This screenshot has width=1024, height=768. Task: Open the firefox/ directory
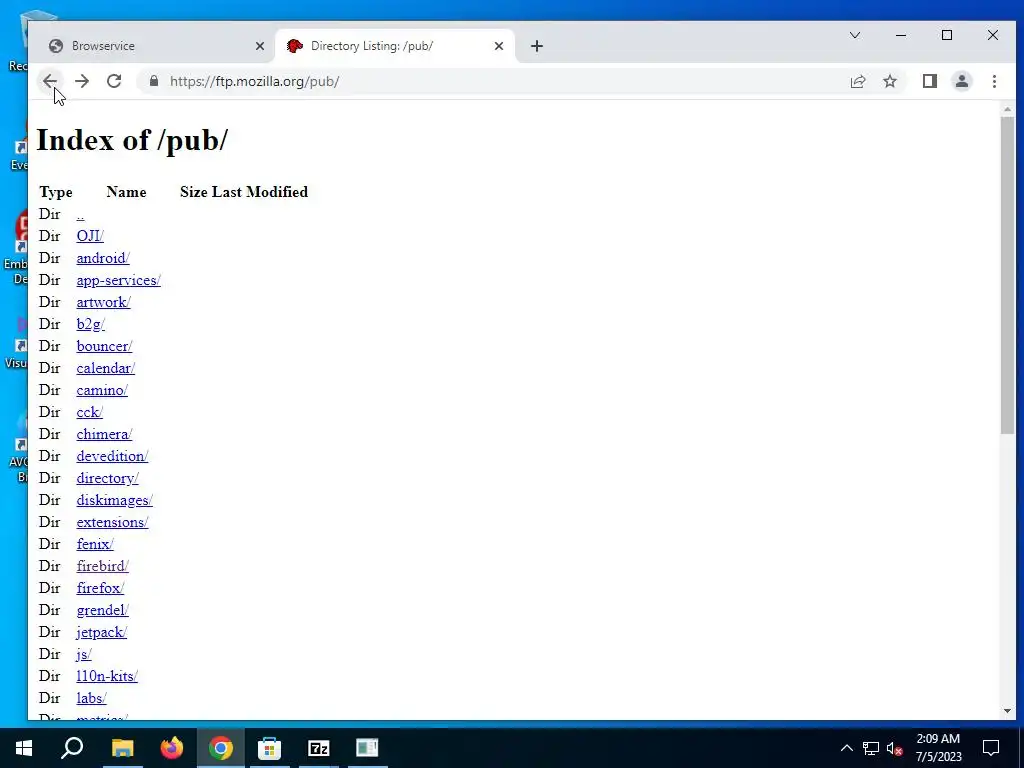101,588
